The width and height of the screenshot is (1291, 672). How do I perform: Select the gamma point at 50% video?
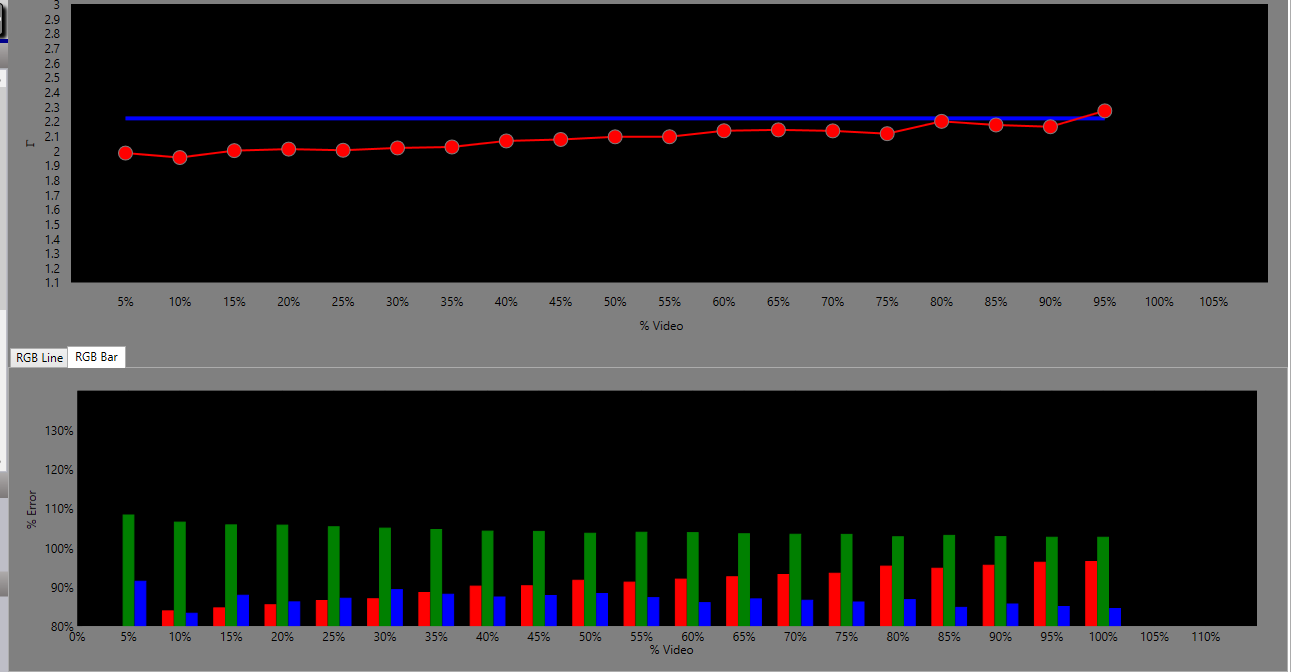click(x=615, y=136)
